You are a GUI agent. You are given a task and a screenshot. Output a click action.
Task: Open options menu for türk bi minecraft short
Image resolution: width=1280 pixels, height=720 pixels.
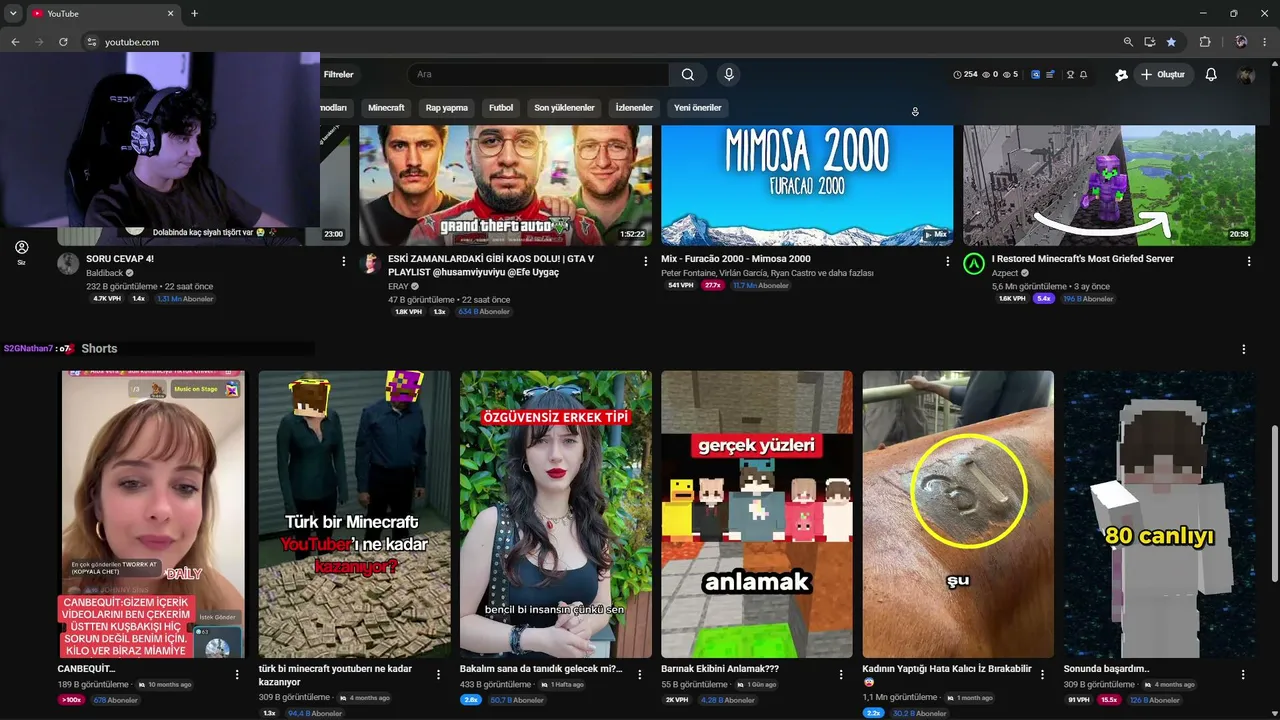pos(438,675)
